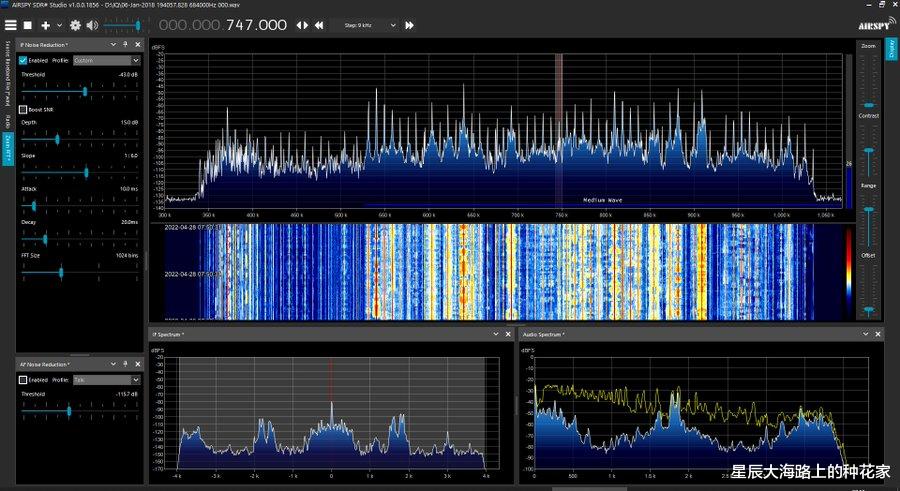The width and height of the screenshot is (900, 491).
Task: Adjust the IF Noise Reduction Threshold slider
Action: 80,92
